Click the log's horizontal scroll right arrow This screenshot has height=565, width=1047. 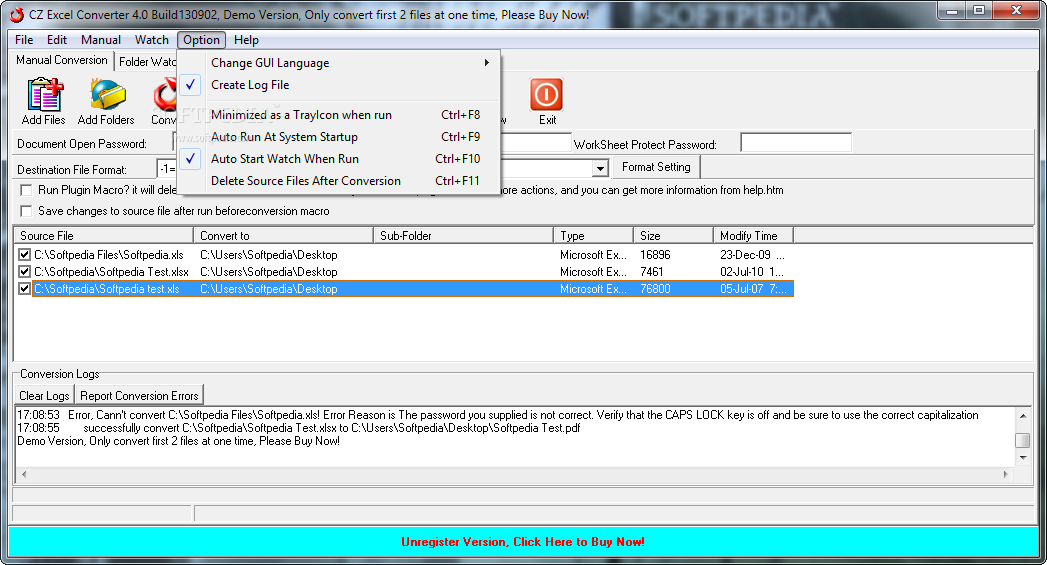(1006, 474)
